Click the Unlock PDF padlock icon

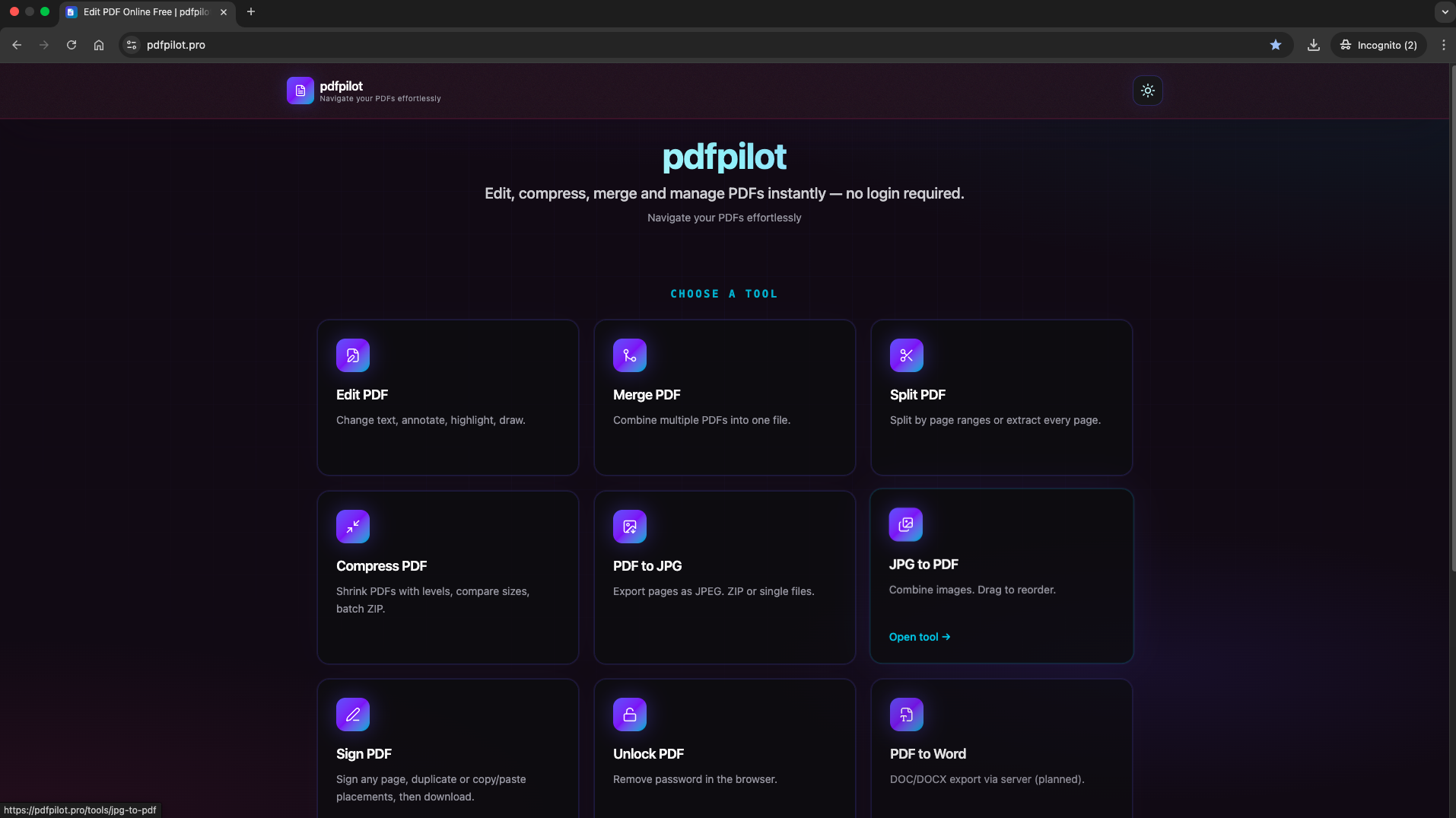(629, 714)
